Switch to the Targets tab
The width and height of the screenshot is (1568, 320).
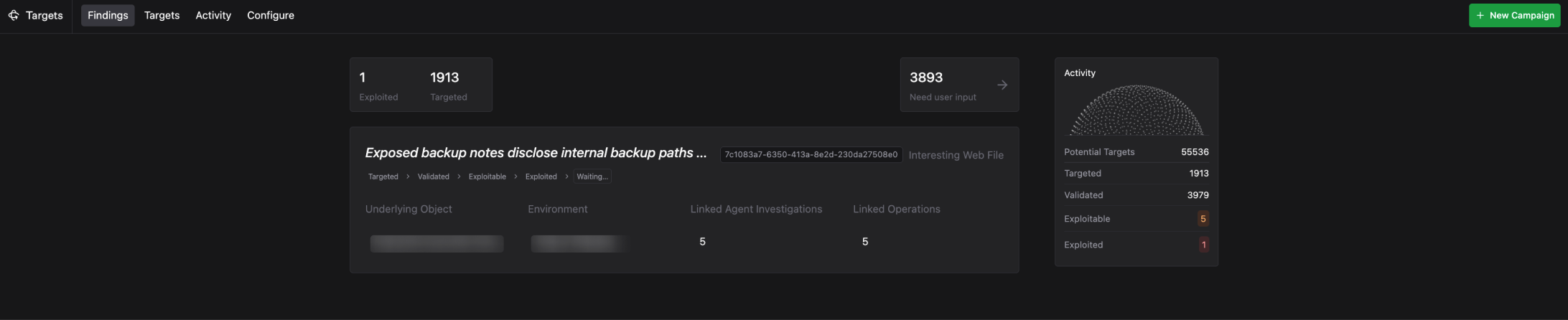[162, 15]
